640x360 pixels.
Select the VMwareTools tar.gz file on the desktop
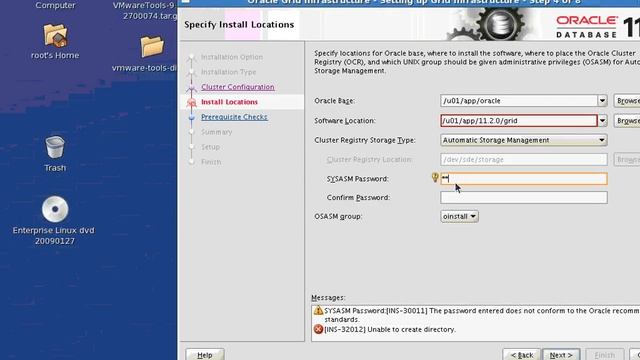[144, 11]
